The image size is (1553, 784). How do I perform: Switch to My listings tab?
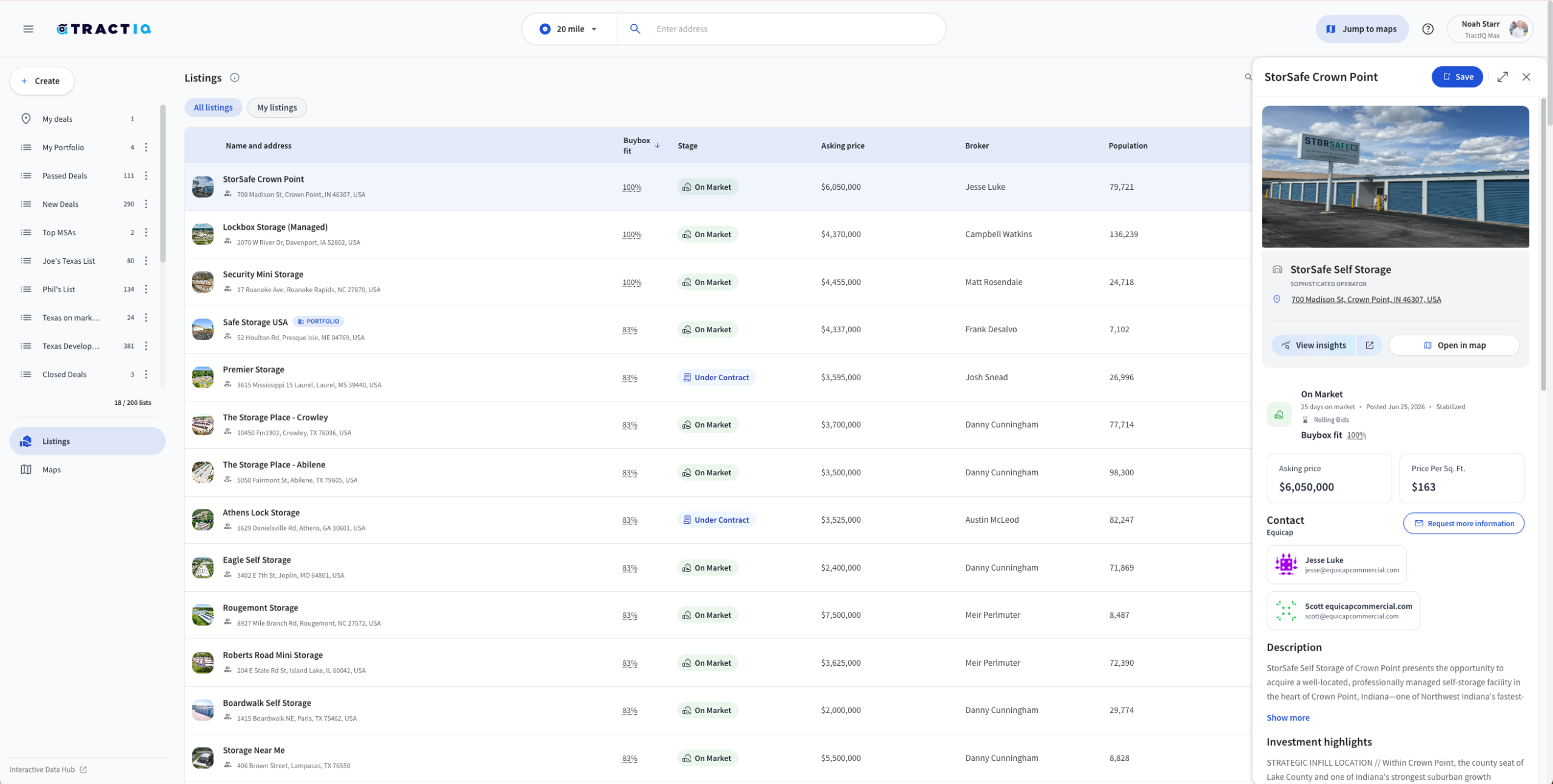(x=277, y=107)
